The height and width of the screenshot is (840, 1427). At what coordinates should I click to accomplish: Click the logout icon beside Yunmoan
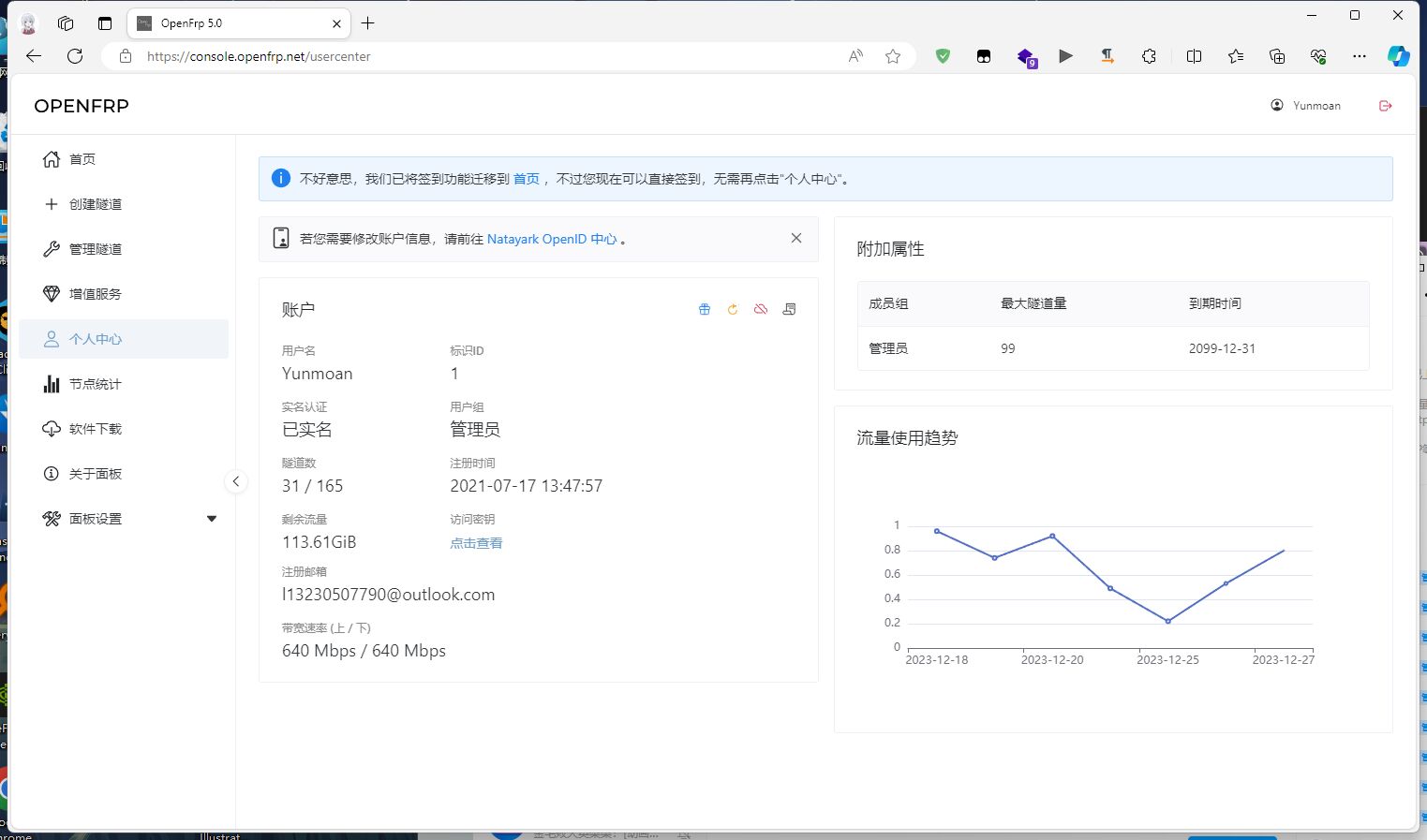pyautogui.click(x=1386, y=106)
